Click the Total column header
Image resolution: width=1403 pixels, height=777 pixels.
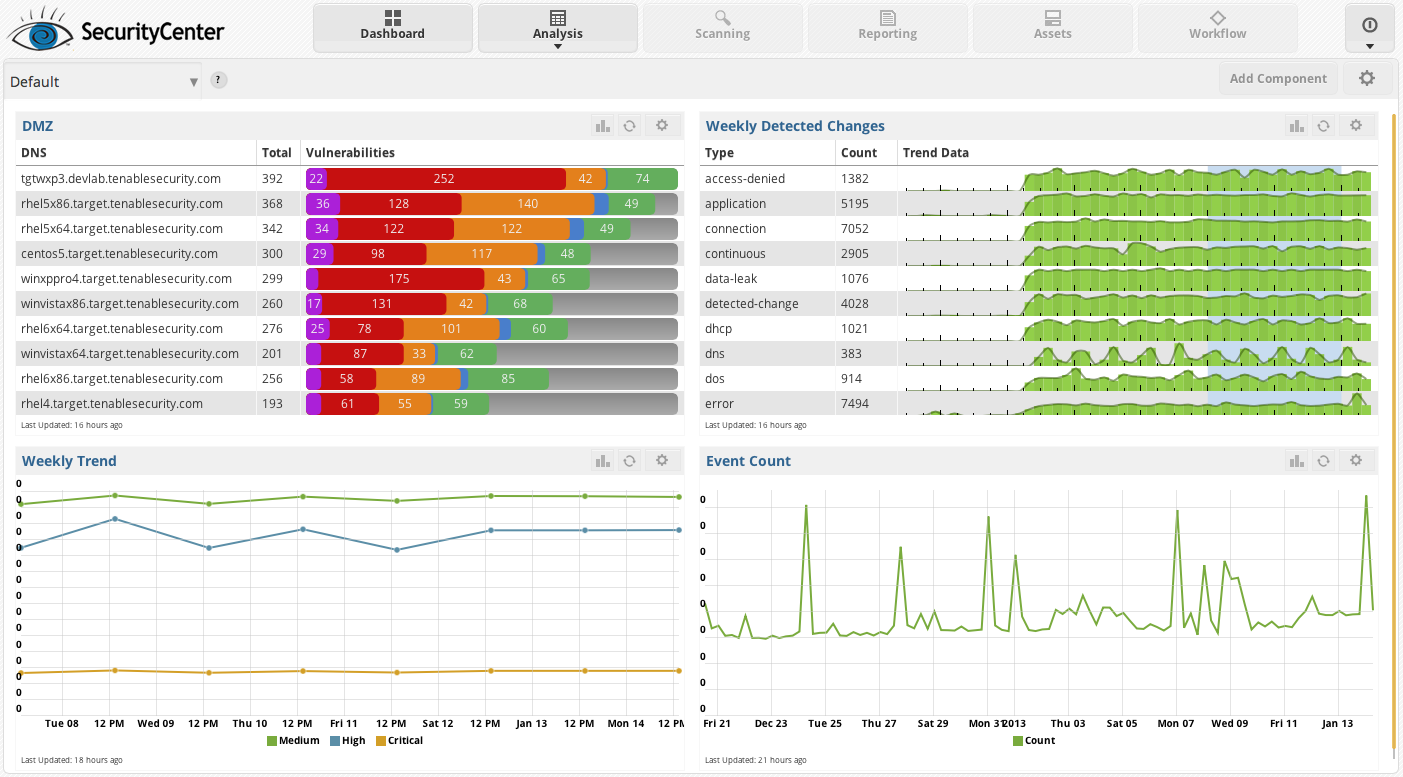pyautogui.click(x=277, y=153)
